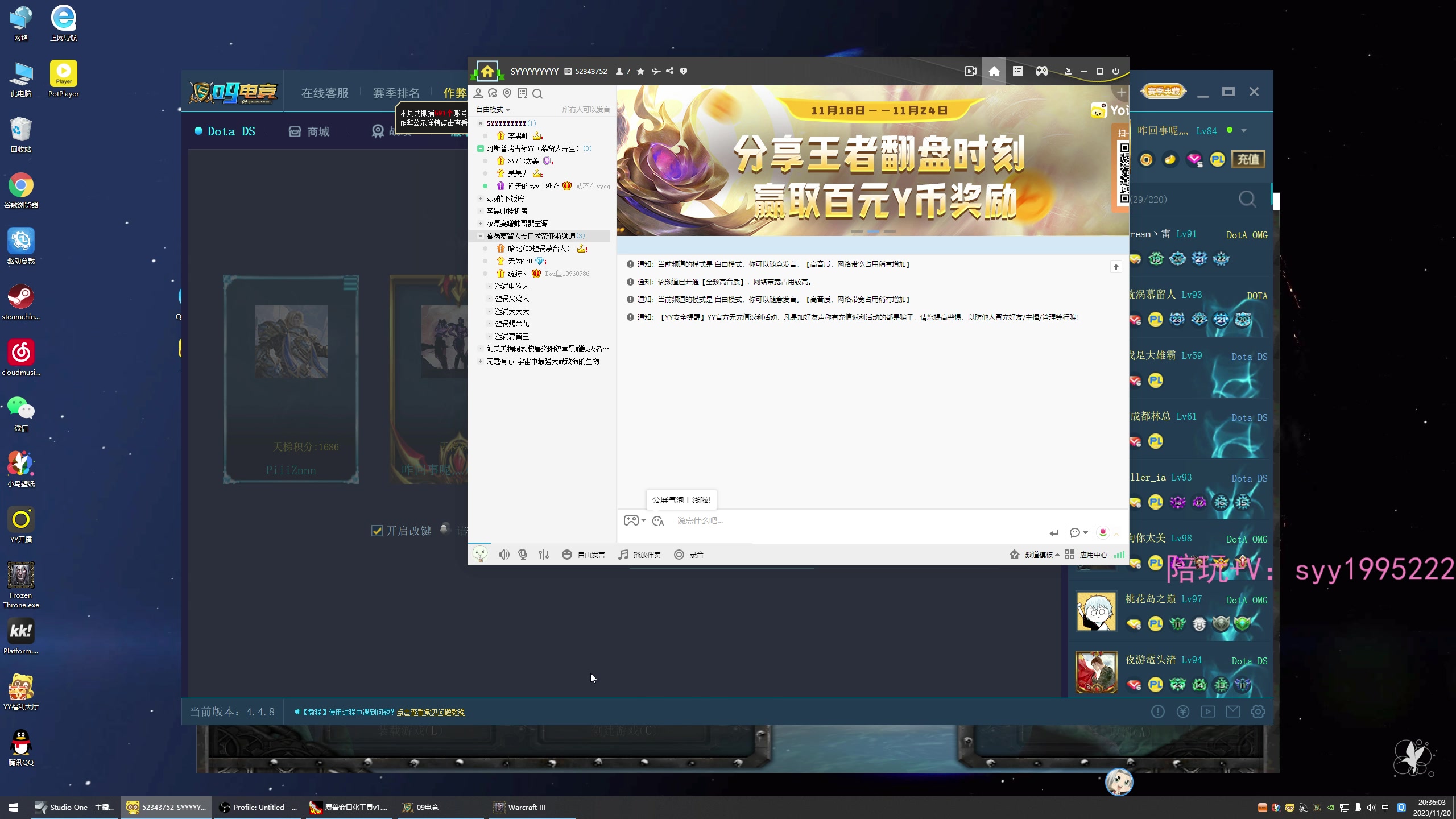
Task: Expand the 阿斯薯瑞占坑YT tree group
Action: pos(480,148)
